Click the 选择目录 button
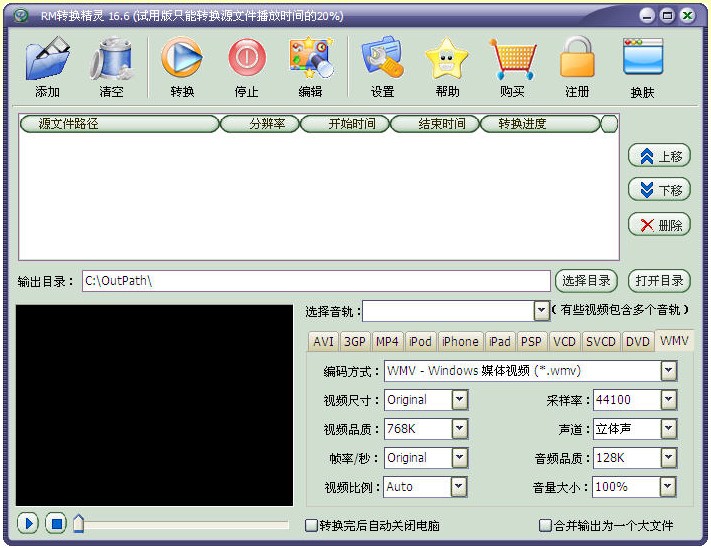This screenshot has height=548, width=711. click(x=586, y=281)
